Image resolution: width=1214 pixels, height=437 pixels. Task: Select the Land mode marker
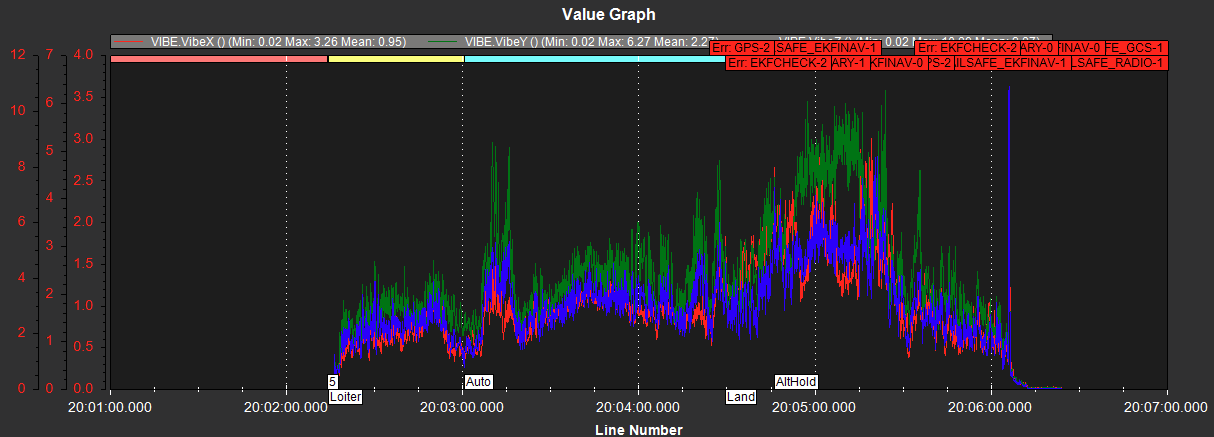(741, 397)
